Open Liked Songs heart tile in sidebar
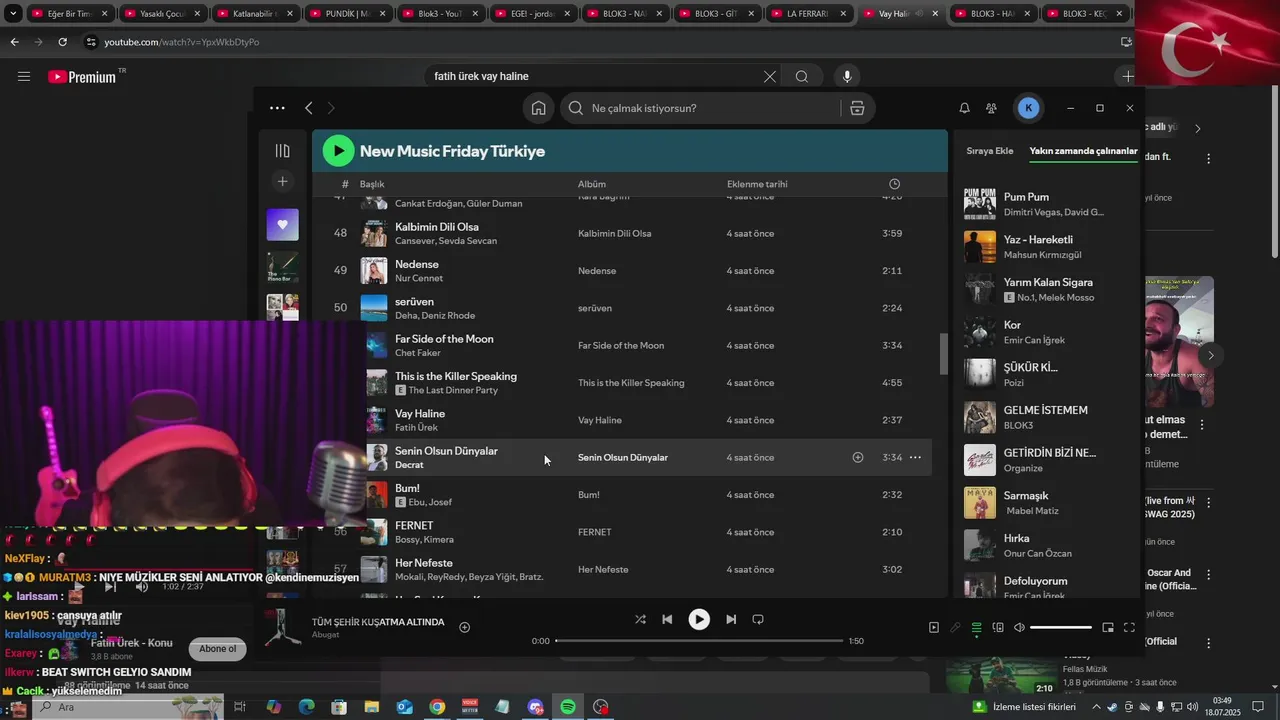Screen dimensions: 1280x720 pyautogui.click(x=283, y=225)
